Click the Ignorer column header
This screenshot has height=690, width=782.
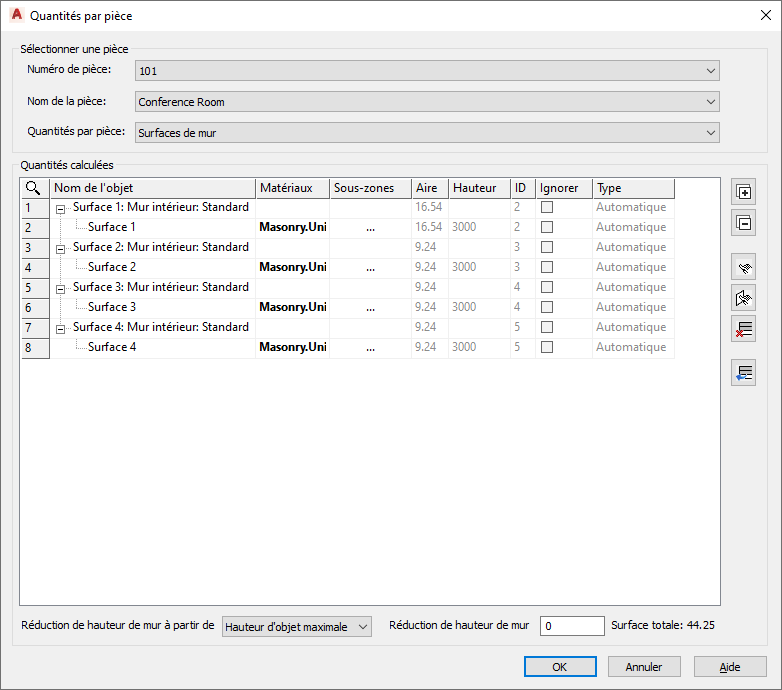tap(564, 188)
